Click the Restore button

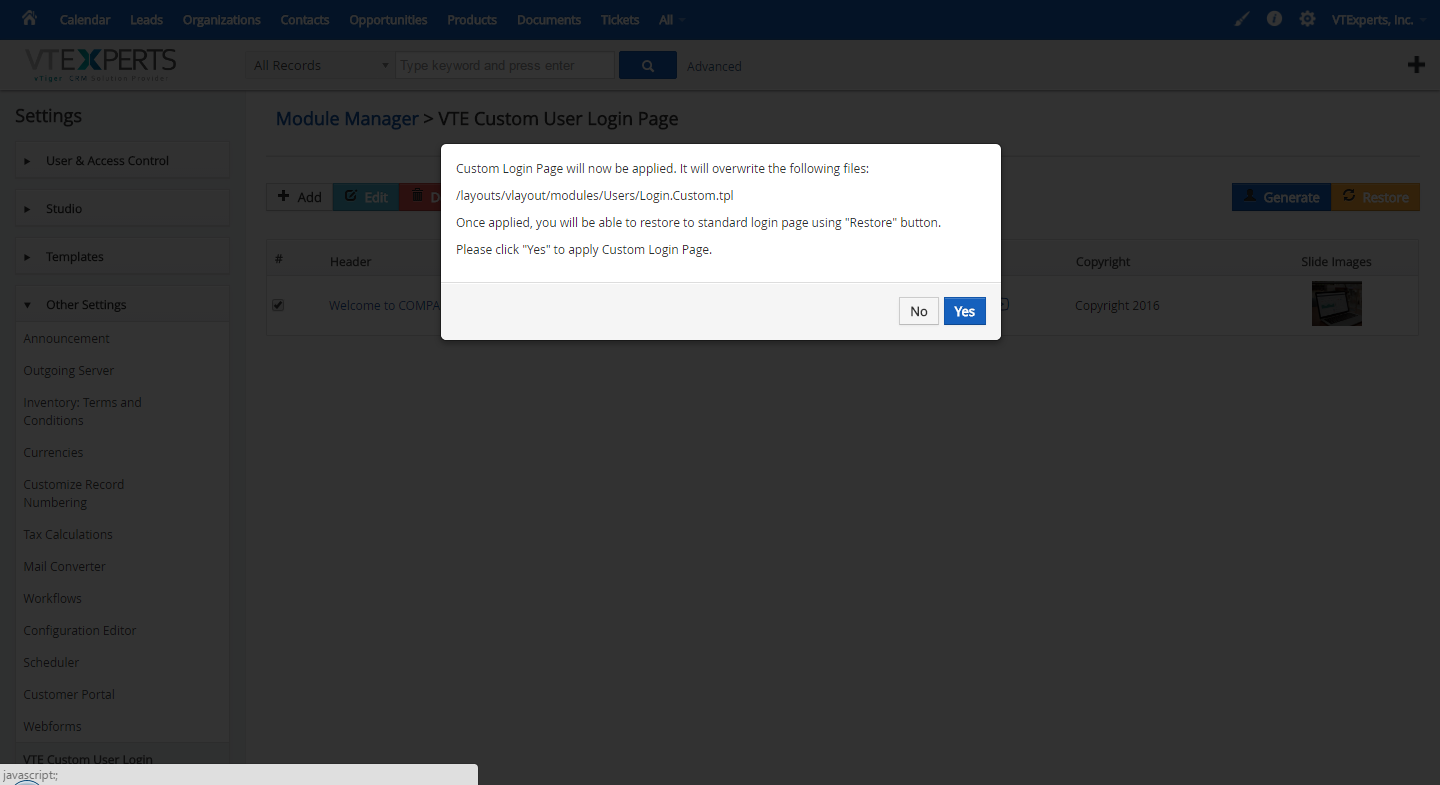(1376, 197)
